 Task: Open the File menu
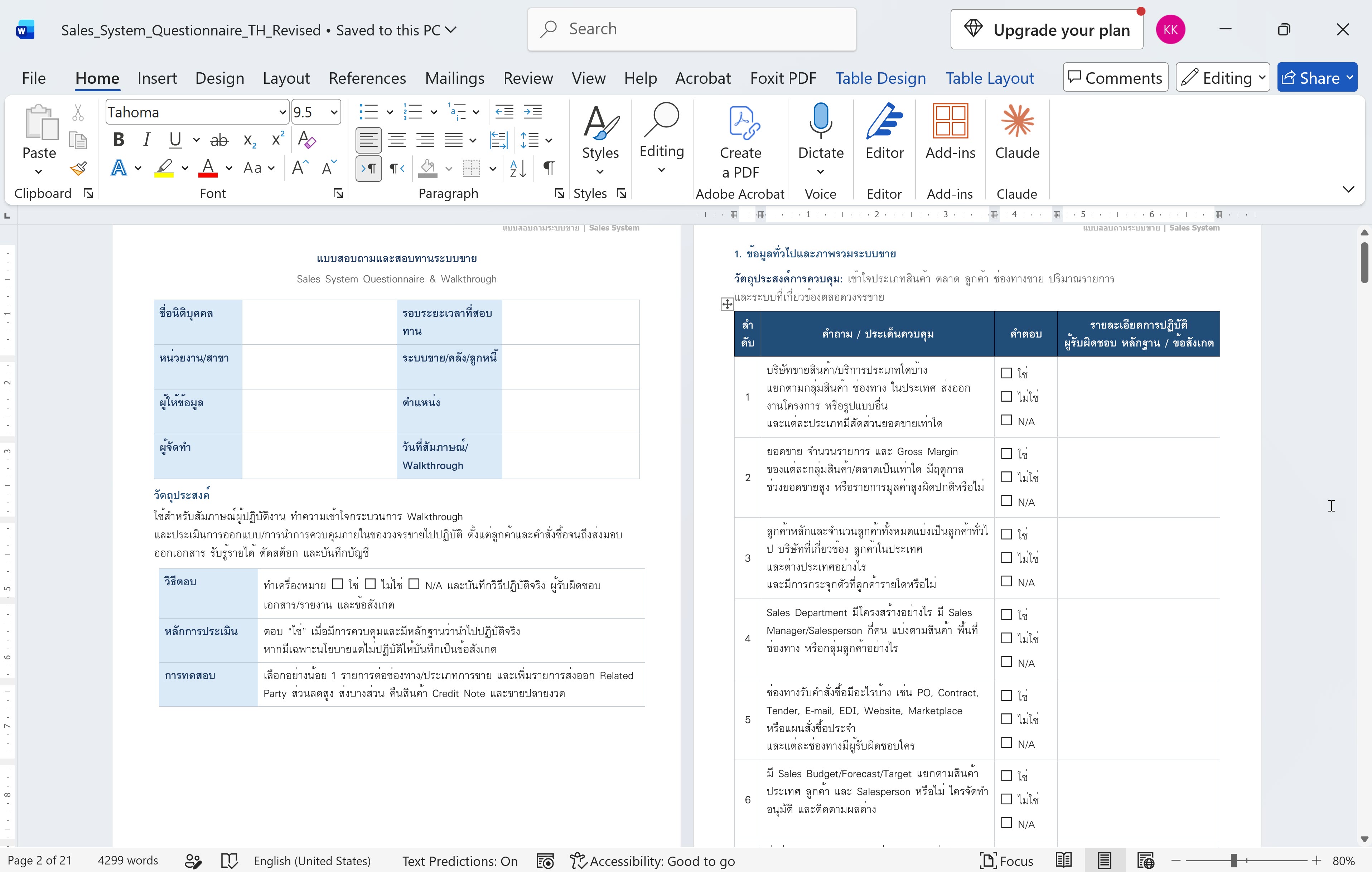tap(34, 78)
